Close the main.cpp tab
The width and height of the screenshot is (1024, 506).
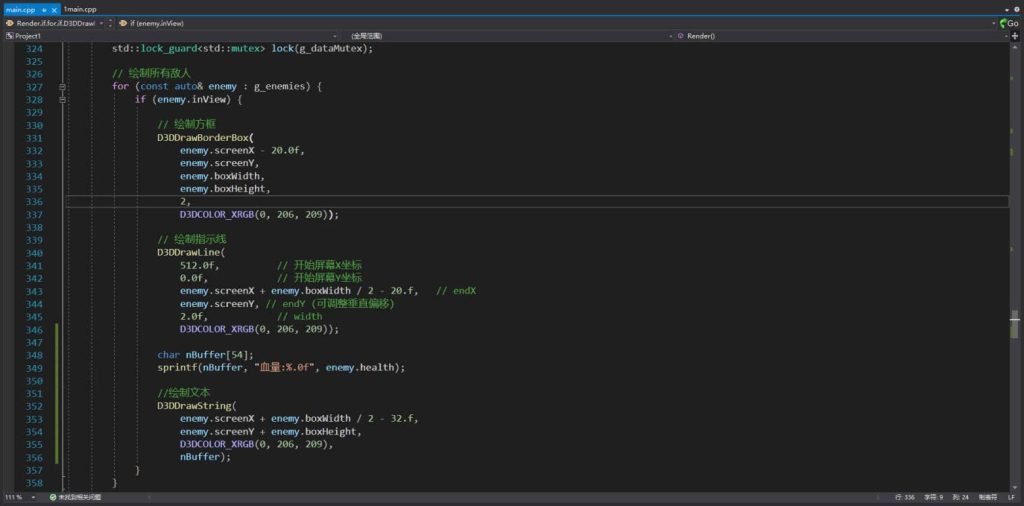click(56, 9)
